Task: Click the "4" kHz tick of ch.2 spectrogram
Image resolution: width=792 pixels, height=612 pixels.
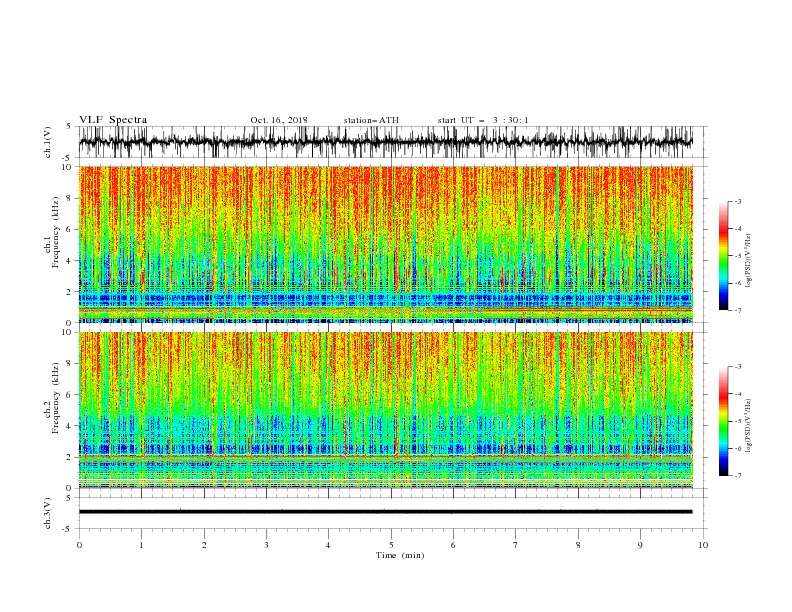Action: (70, 426)
